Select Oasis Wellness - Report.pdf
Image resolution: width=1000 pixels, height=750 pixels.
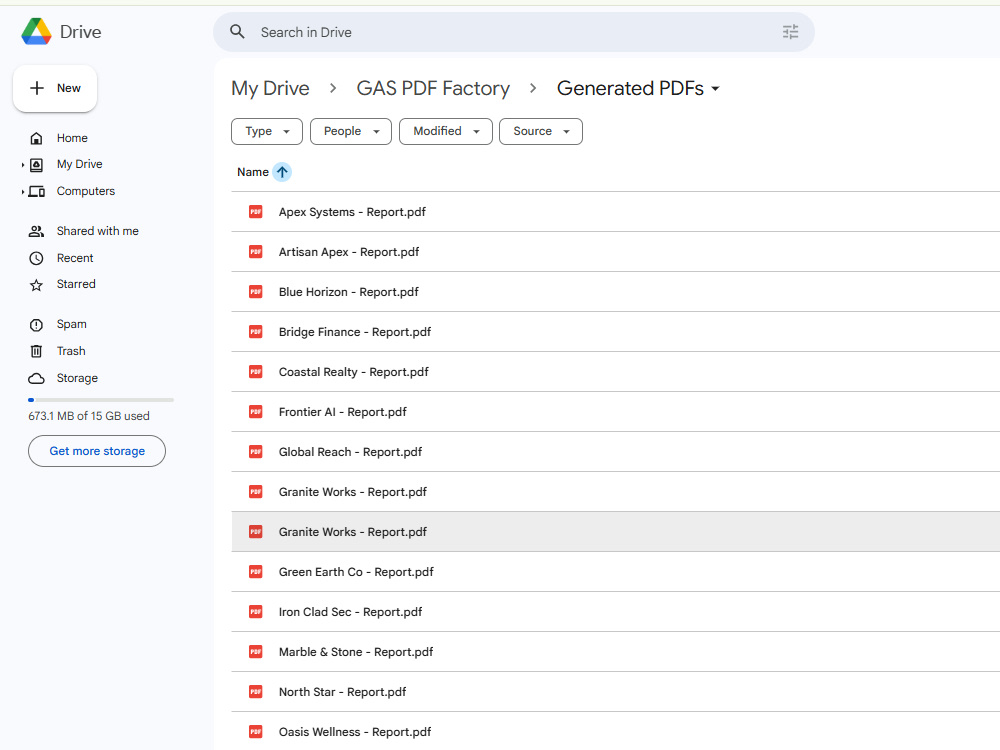[x=615, y=732]
